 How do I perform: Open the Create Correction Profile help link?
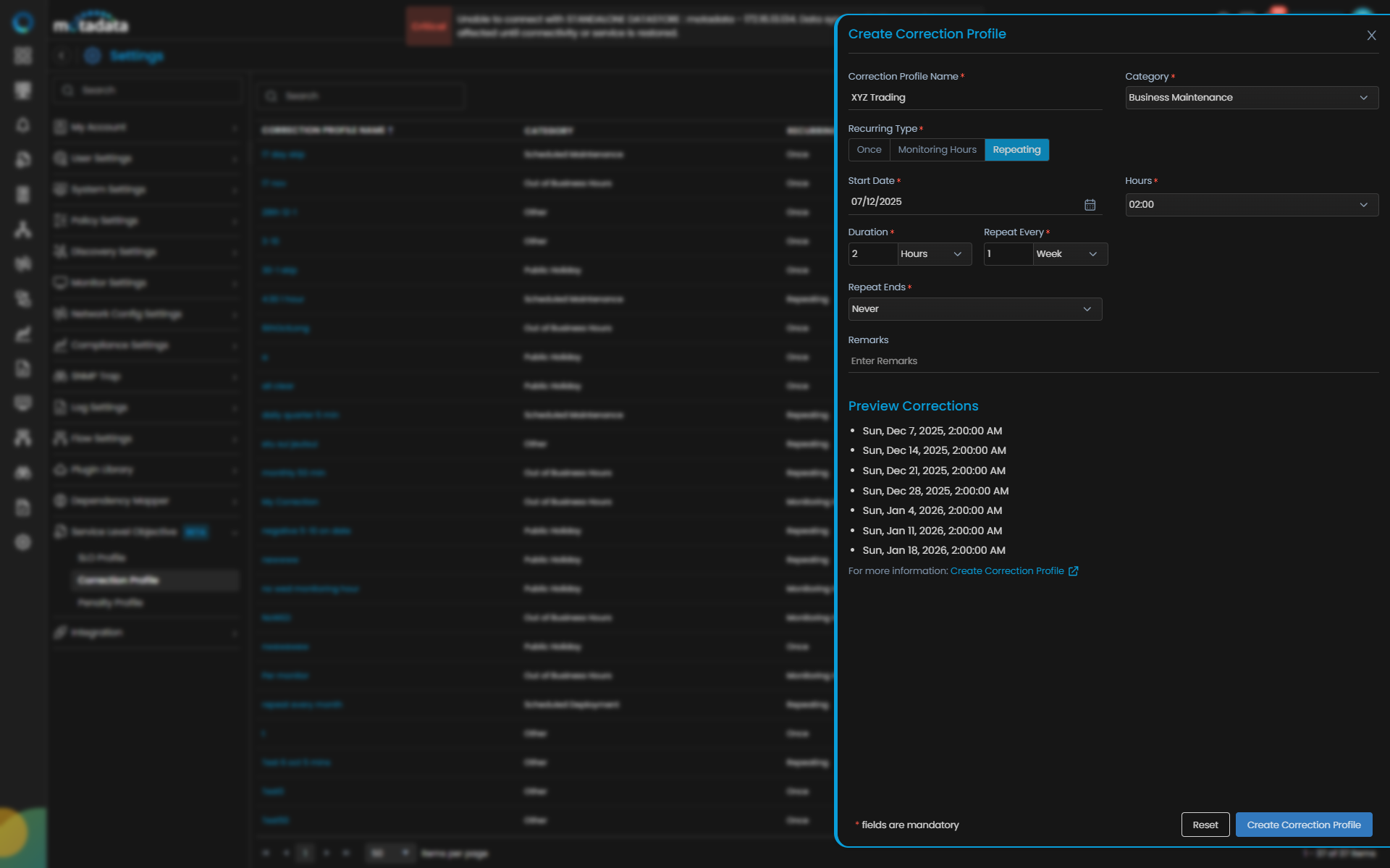(x=1006, y=571)
